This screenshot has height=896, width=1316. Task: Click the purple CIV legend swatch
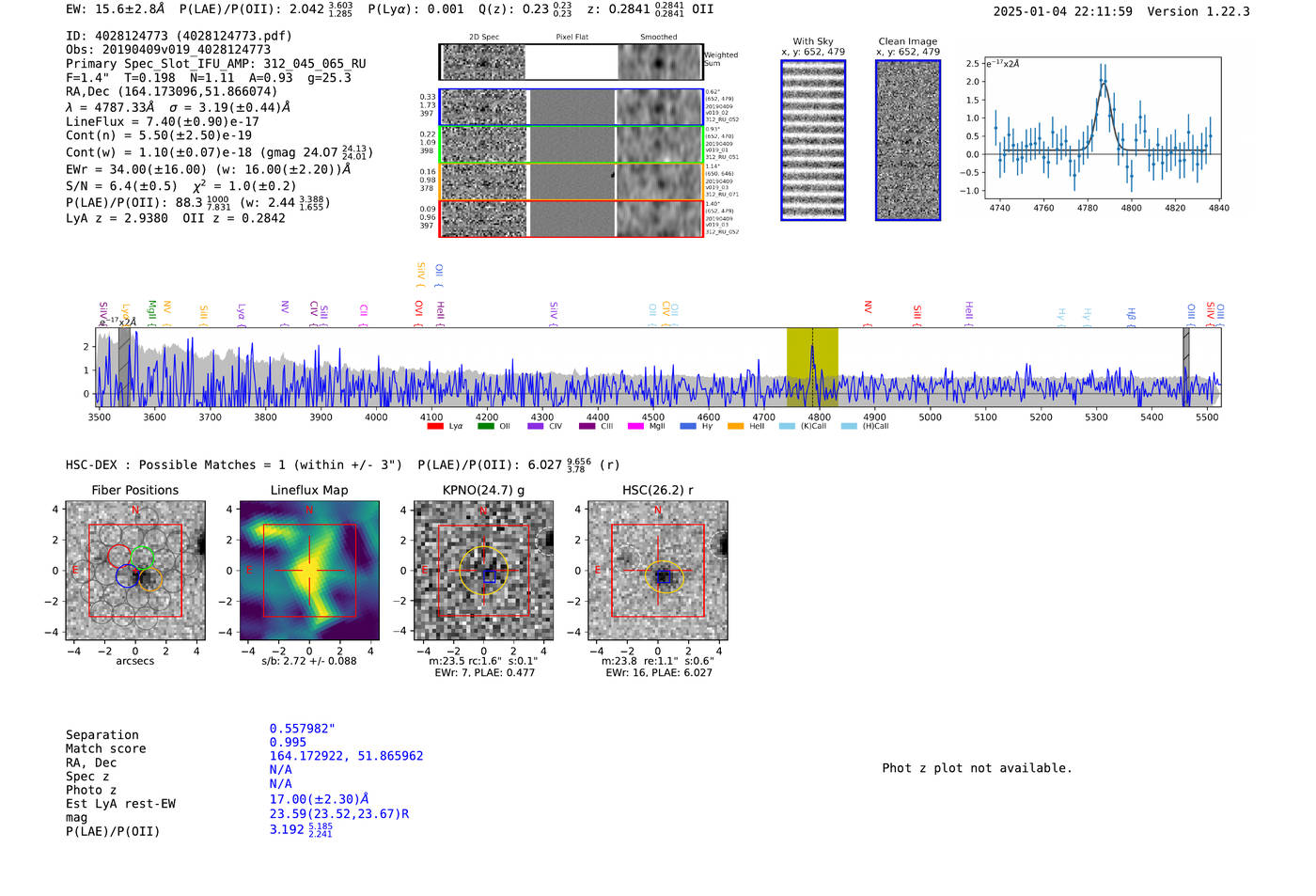click(x=536, y=426)
